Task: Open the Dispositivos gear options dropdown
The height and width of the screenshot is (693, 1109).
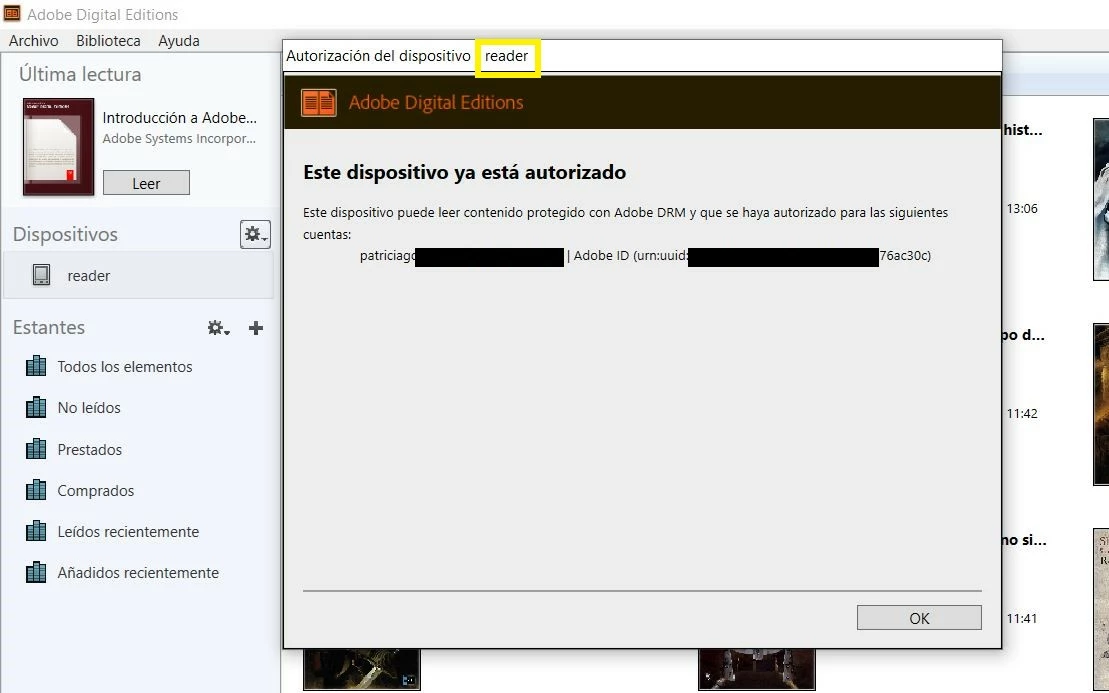Action: coord(255,234)
